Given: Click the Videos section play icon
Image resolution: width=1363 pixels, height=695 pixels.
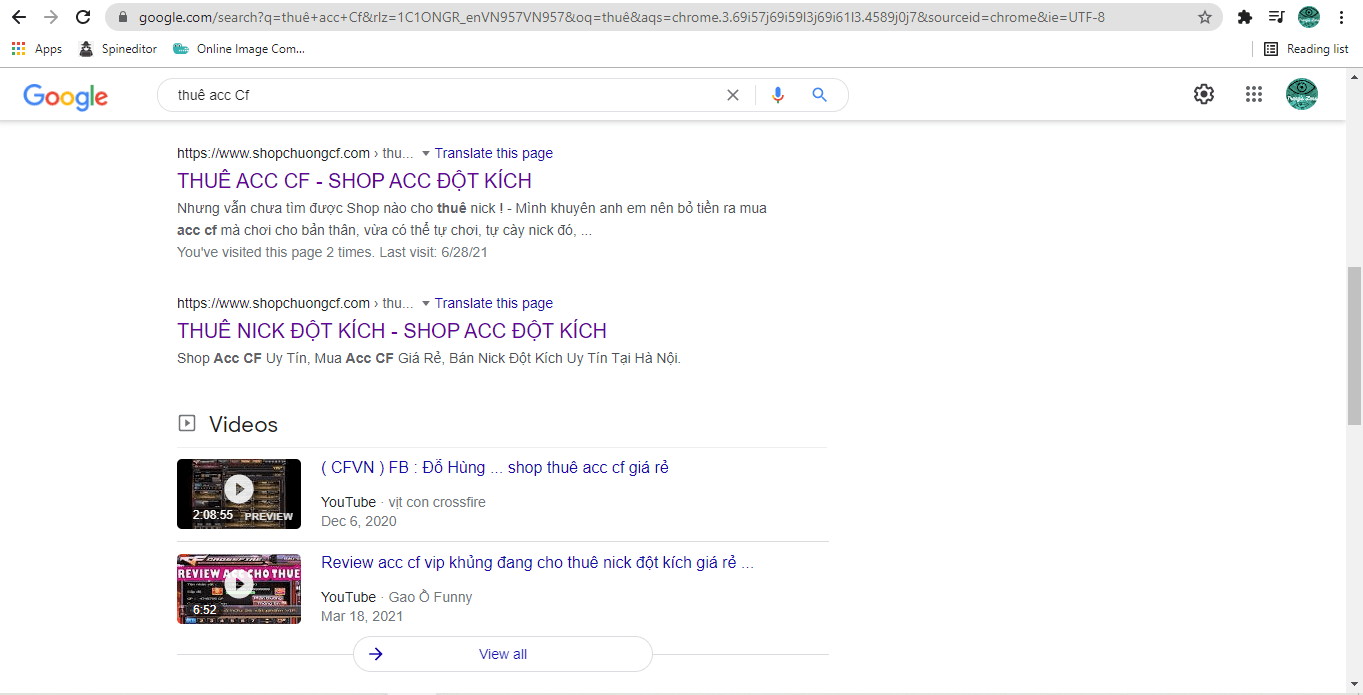Looking at the screenshot, I should point(187,423).
